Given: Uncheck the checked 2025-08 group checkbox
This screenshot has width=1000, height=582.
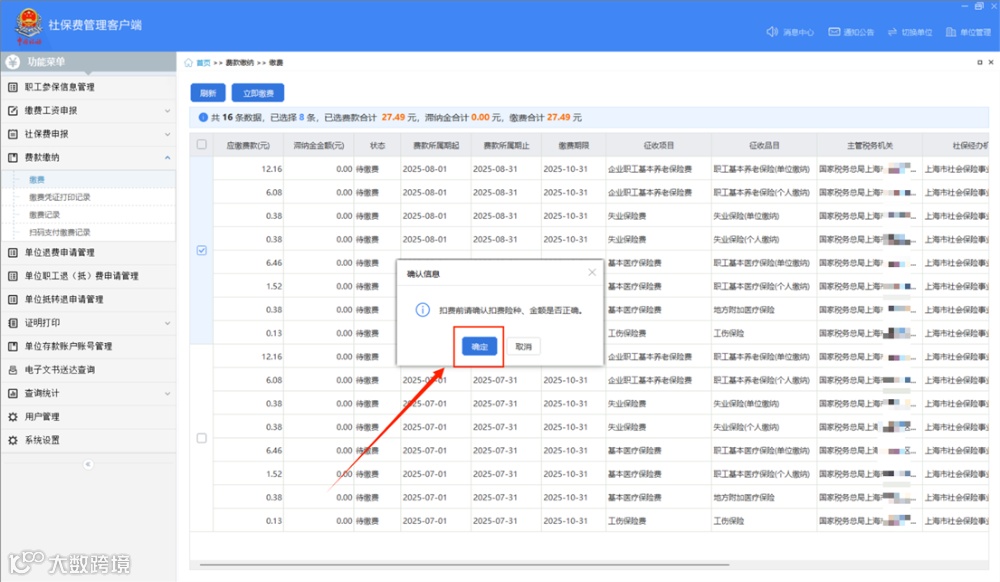Looking at the screenshot, I should [x=202, y=251].
